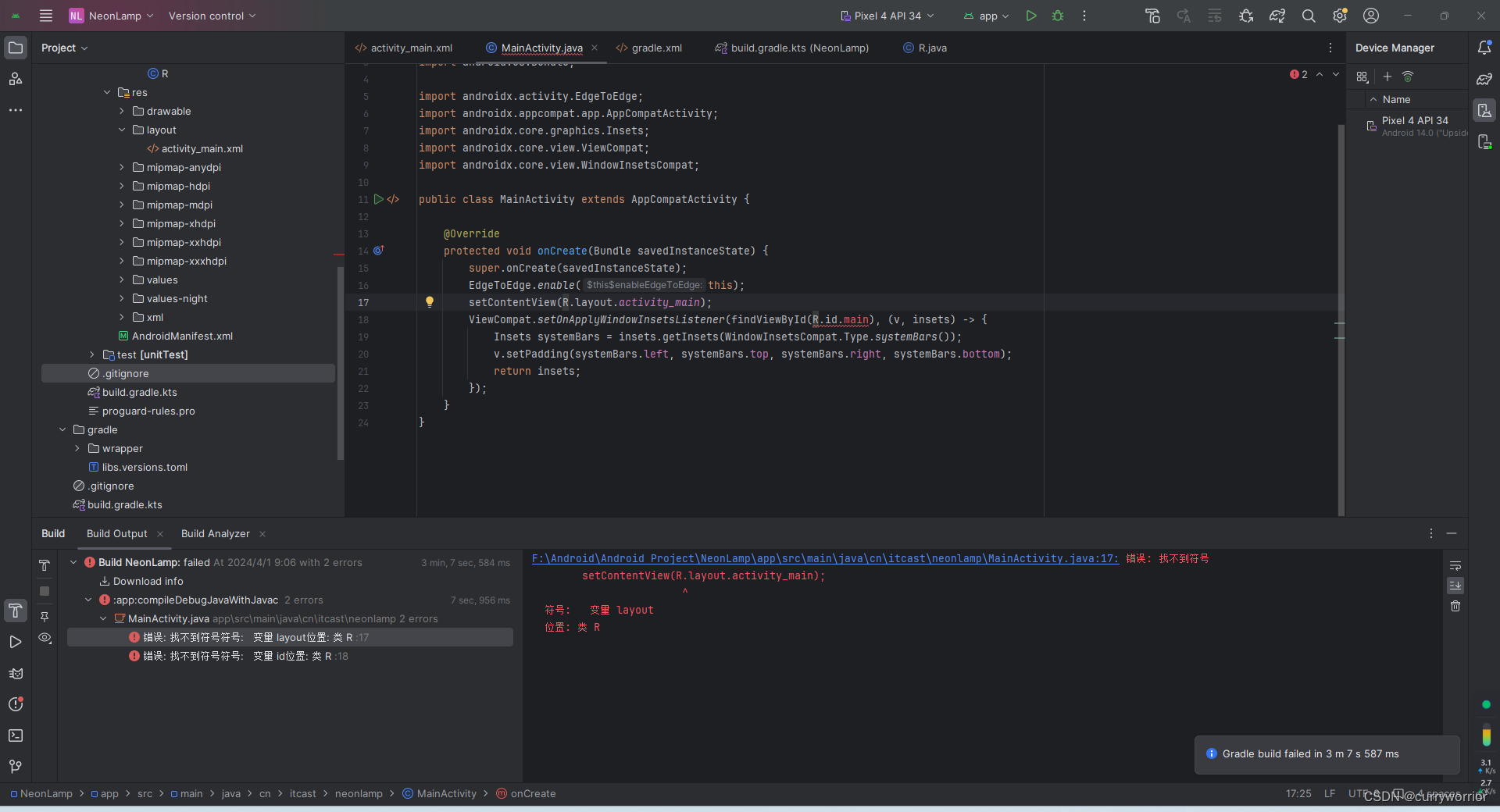Pin the Build Output tab

tap(45, 617)
